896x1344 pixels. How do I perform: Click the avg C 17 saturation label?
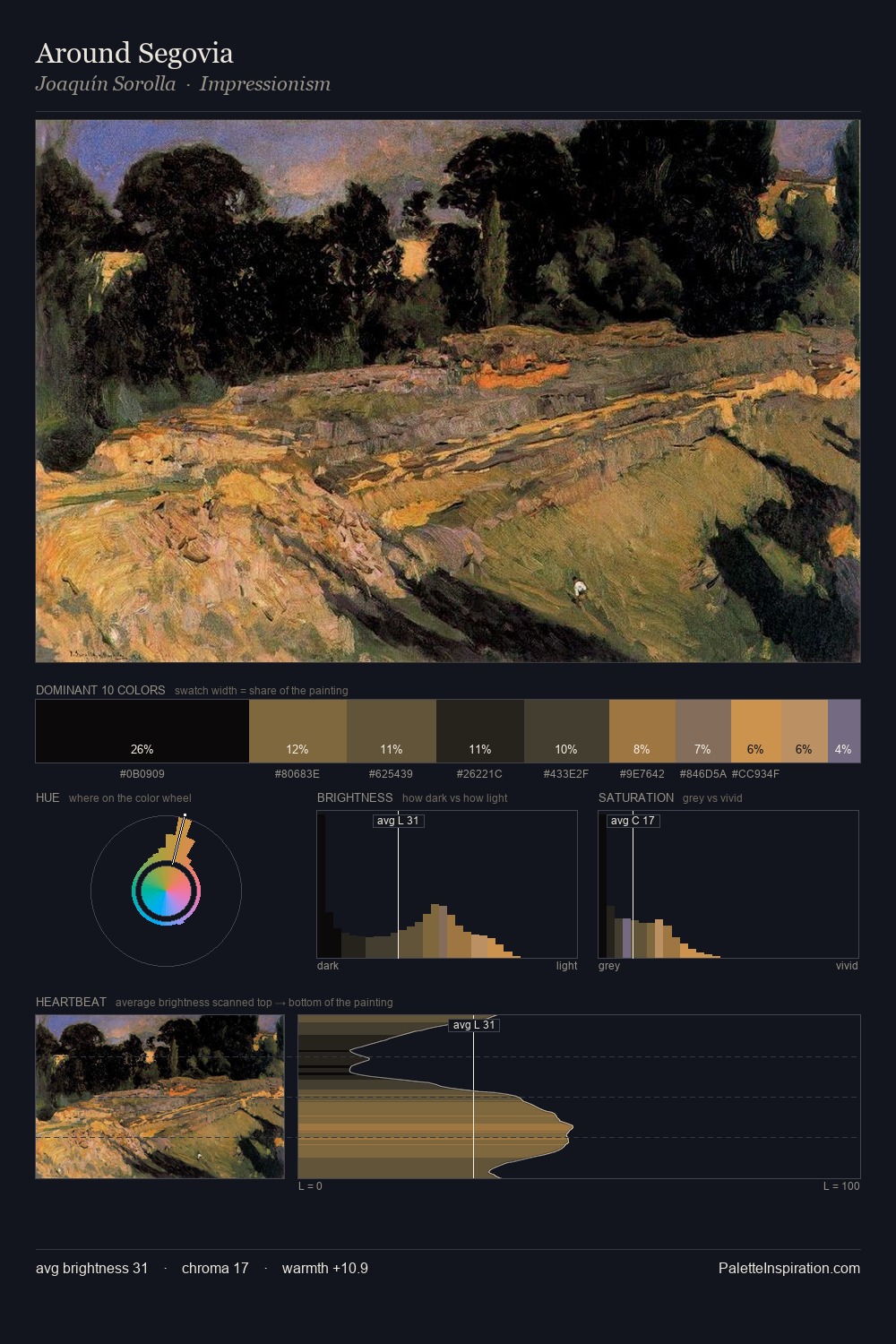[x=633, y=821]
